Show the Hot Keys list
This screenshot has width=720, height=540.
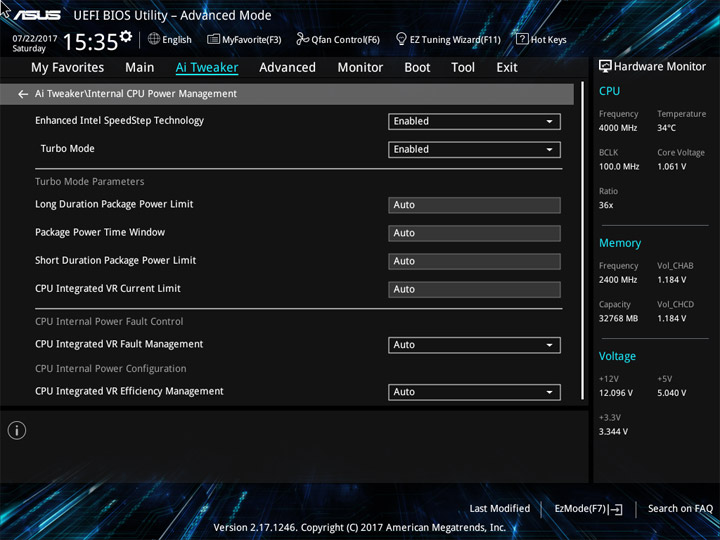point(541,39)
